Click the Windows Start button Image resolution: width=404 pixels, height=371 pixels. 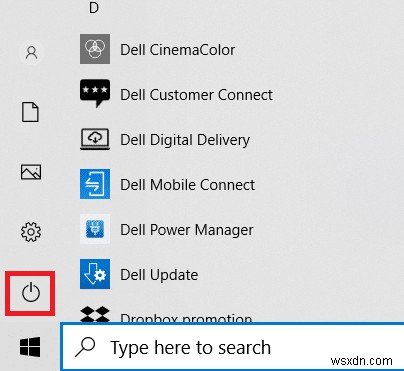tap(30, 347)
